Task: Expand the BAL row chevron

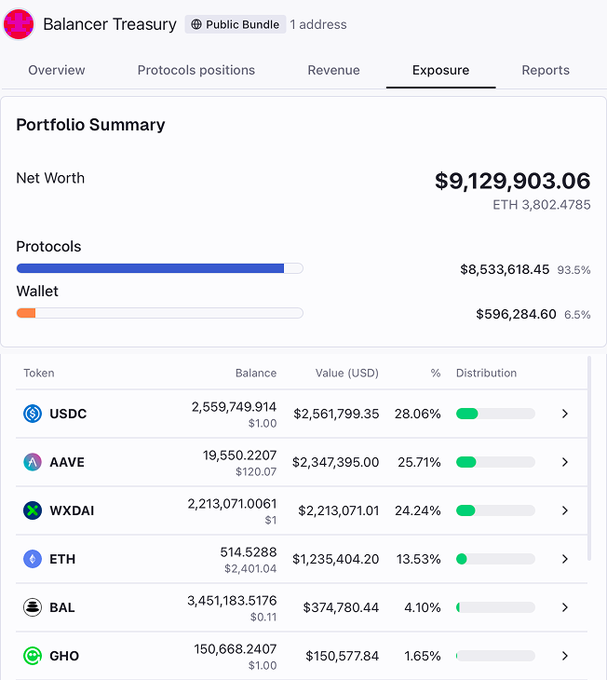Action: click(565, 608)
